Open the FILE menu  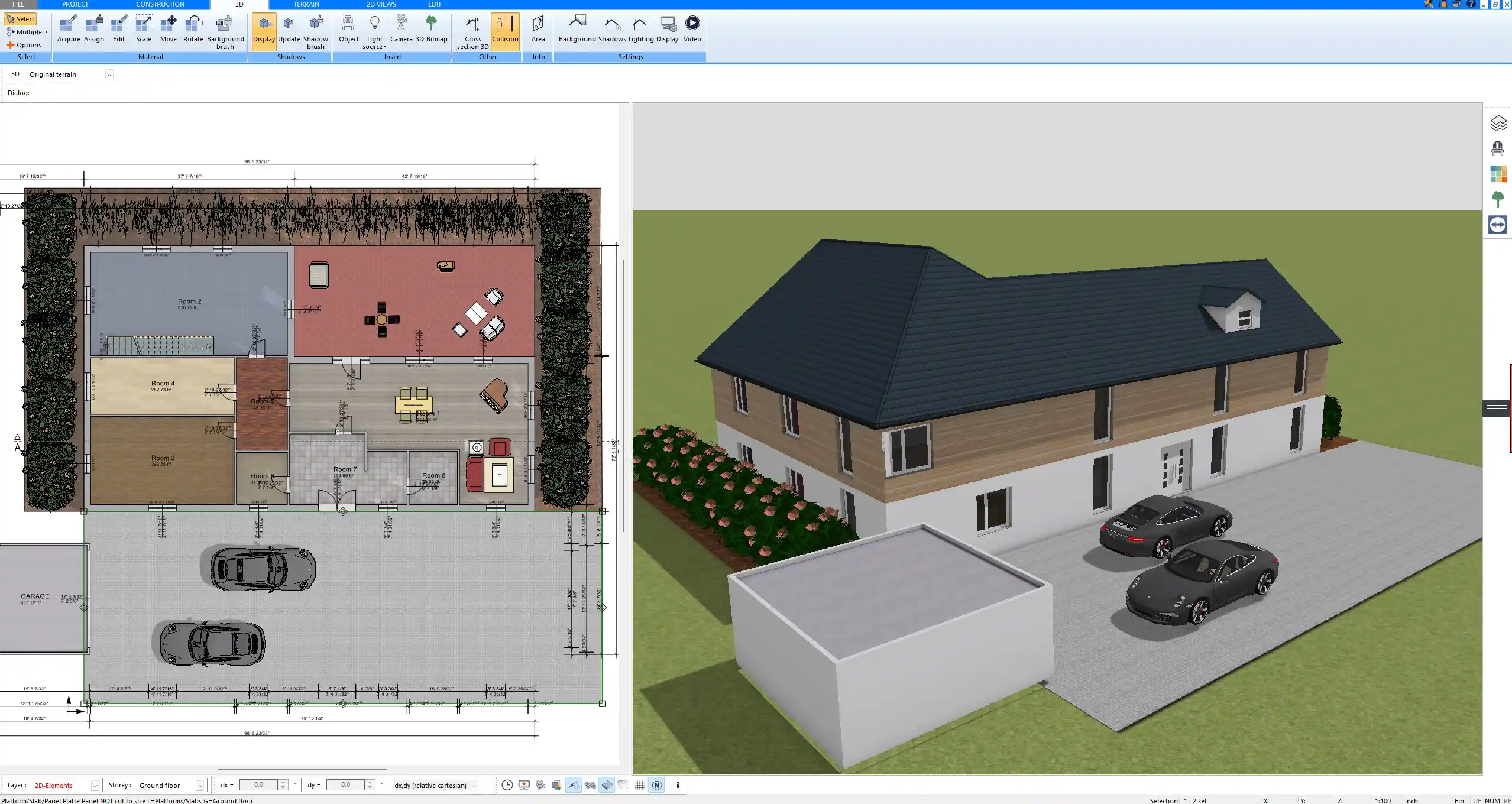coord(18,4)
